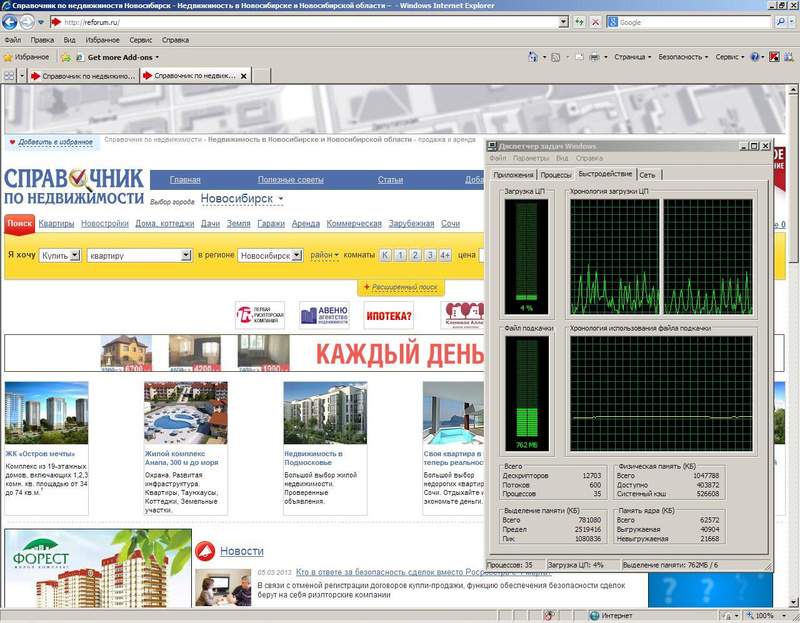Open the Новосибирск region dropdown in search form
The width and height of the screenshot is (800, 623).
(270, 256)
